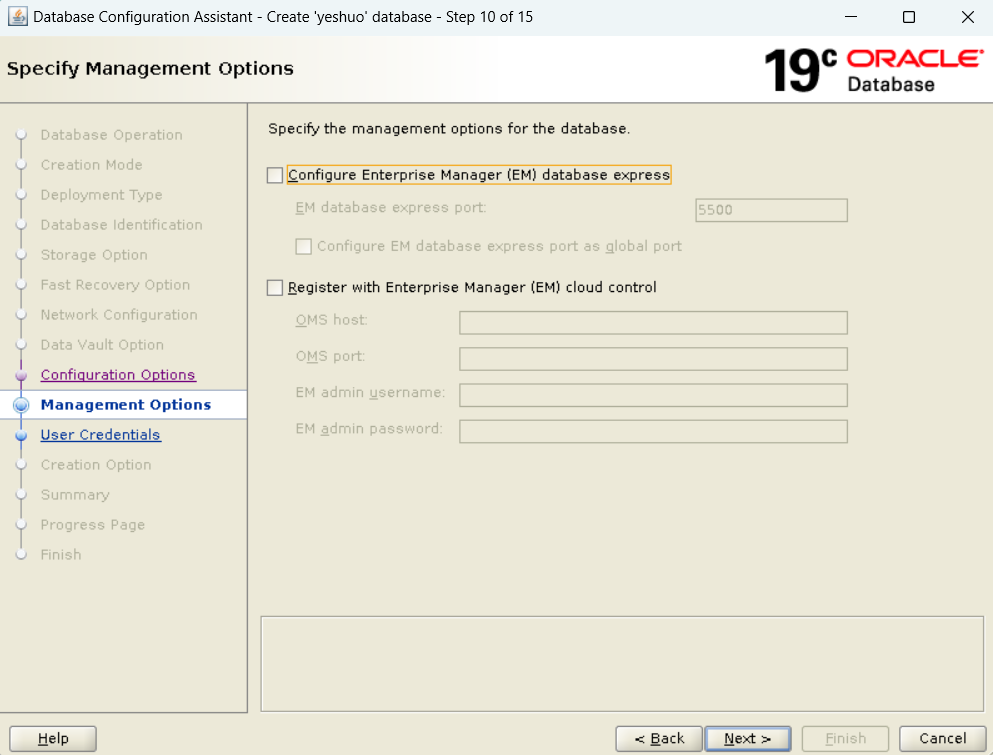Open Help for this wizard page
993x755 pixels.
tap(53, 739)
